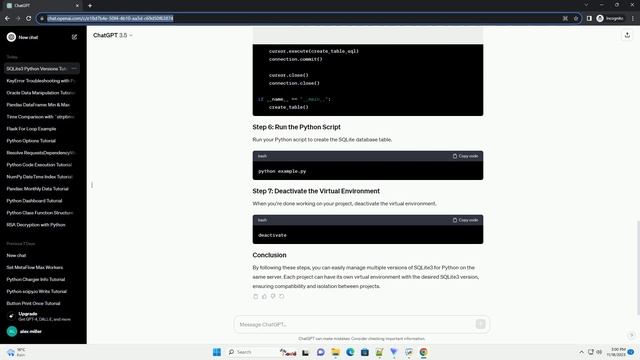Screen dimensions: 640x360
Task: Click the Chrome icon on the taskbar
Action: [x=424, y=352]
